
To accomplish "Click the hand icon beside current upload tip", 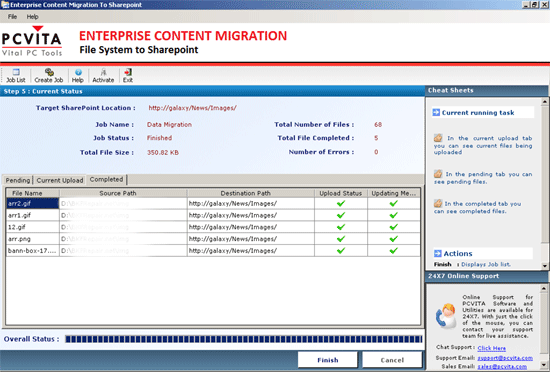I will [x=438, y=137].
